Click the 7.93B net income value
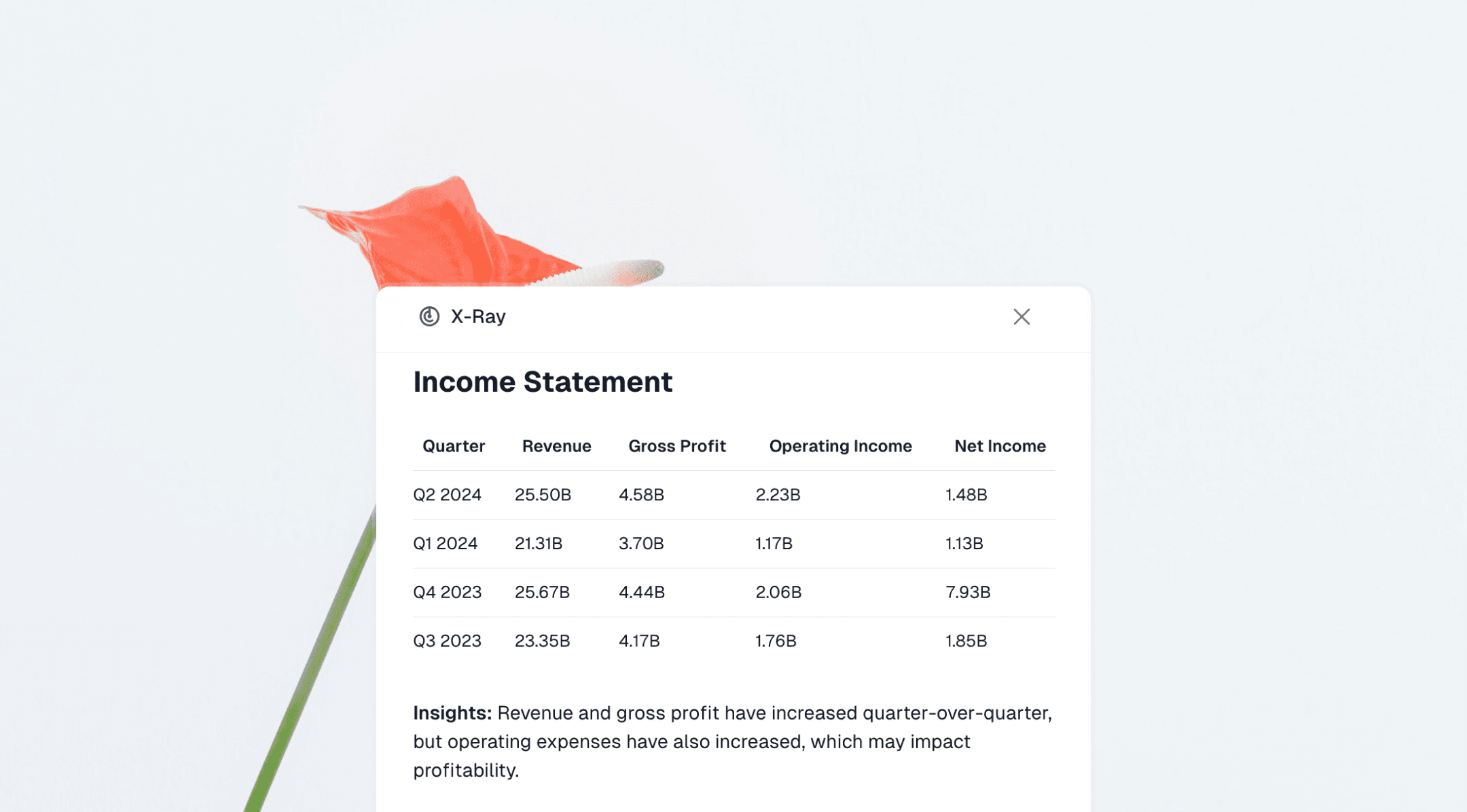 tap(967, 592)
